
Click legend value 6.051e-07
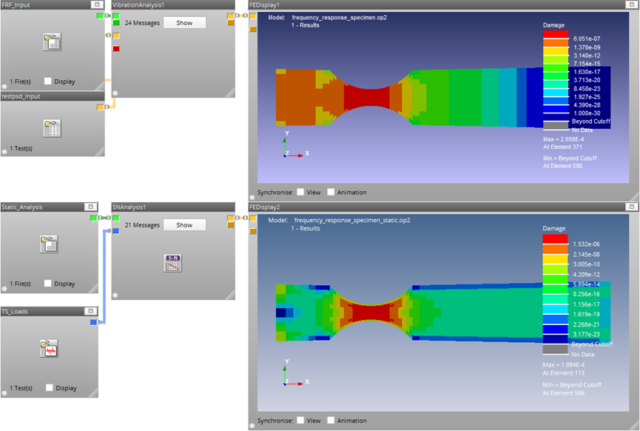click(x=587, y=39)
